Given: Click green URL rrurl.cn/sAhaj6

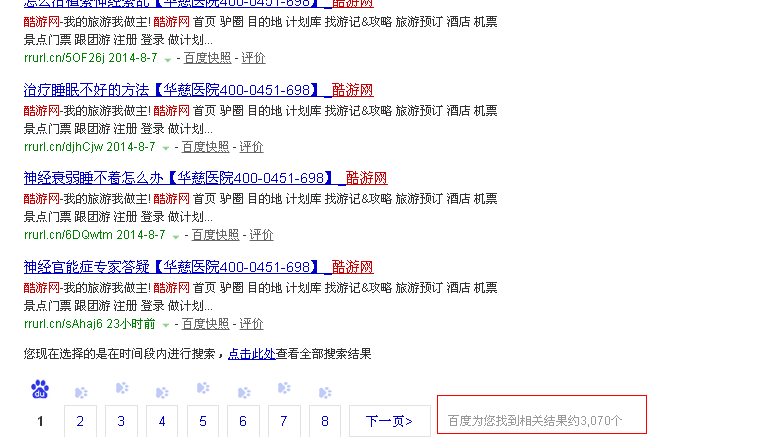Looking at the screenshot, I should (63, 324).
